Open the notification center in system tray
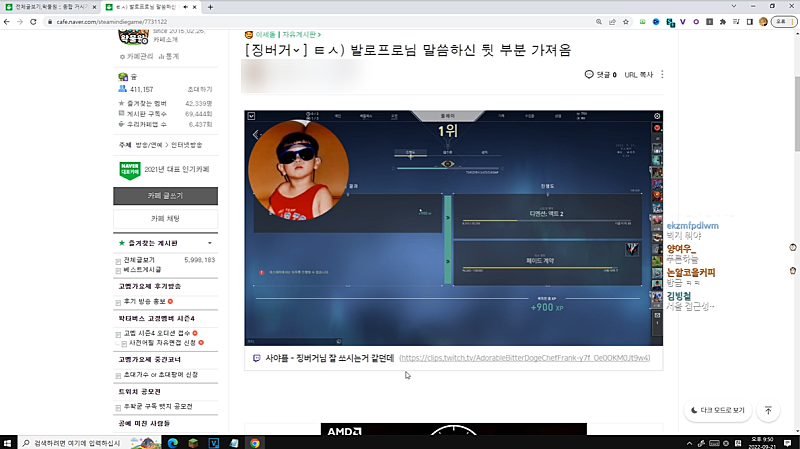The image size is (800, 449). tap(787, 443)
